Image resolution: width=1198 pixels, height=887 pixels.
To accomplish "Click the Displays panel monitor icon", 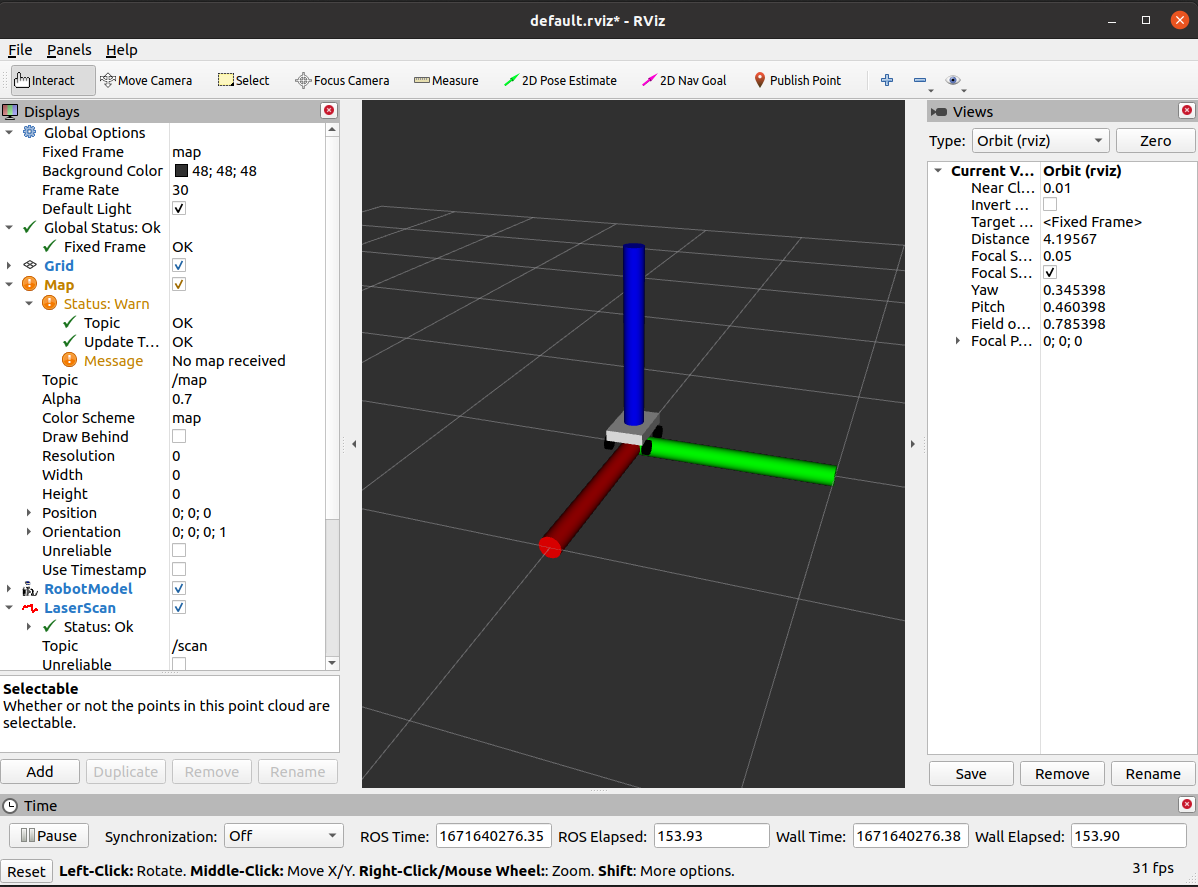I will [11, 112].
